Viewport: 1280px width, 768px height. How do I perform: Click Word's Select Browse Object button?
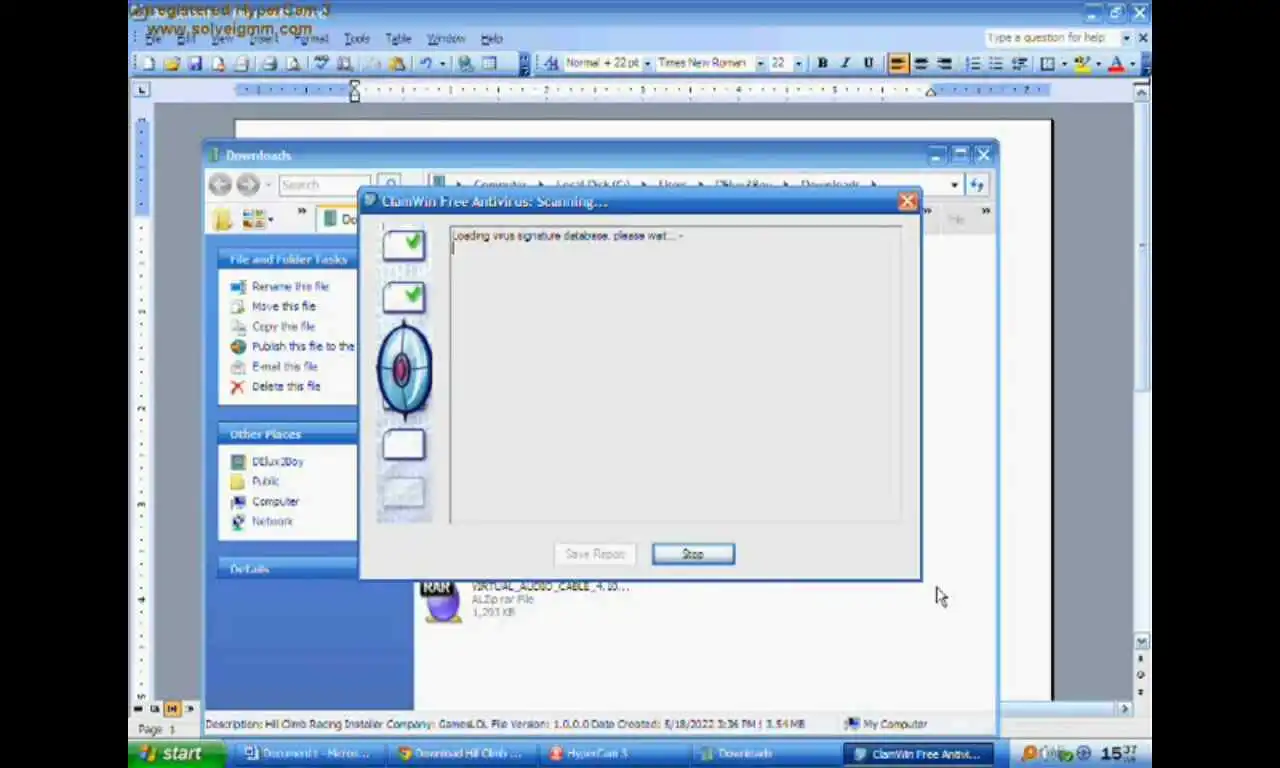point(1141,675)
